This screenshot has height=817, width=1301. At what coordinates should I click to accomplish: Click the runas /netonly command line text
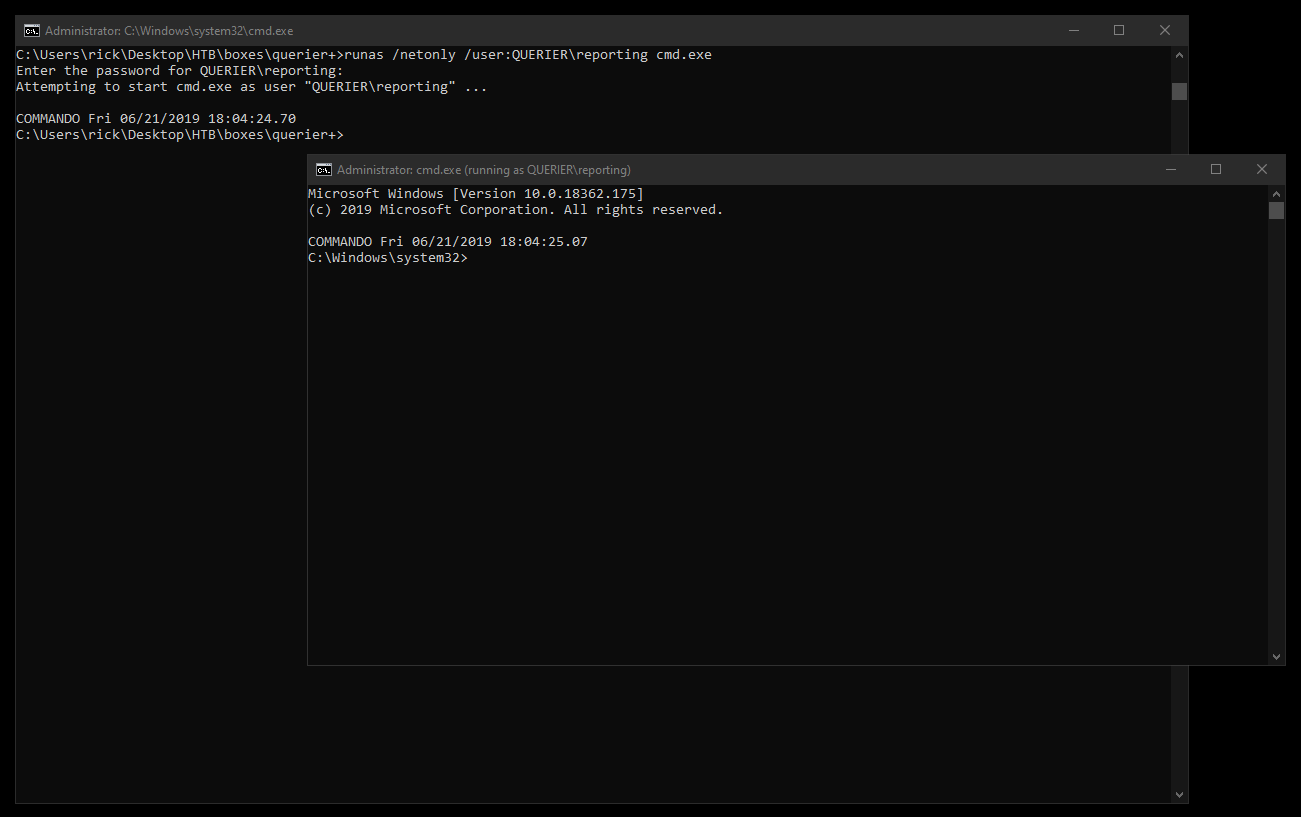[527, 55]
